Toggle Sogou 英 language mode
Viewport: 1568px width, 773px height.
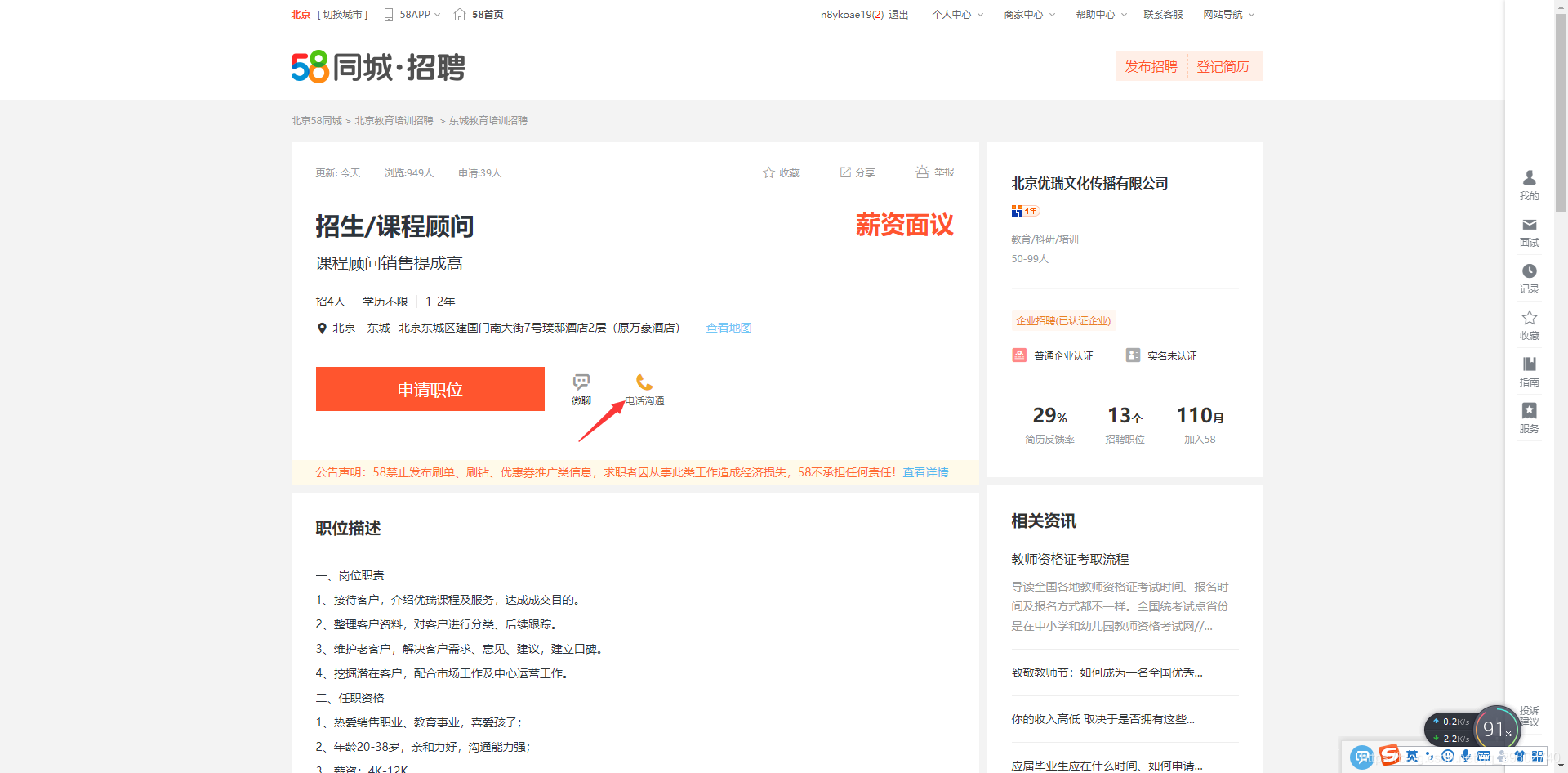tap(1412, 756)
